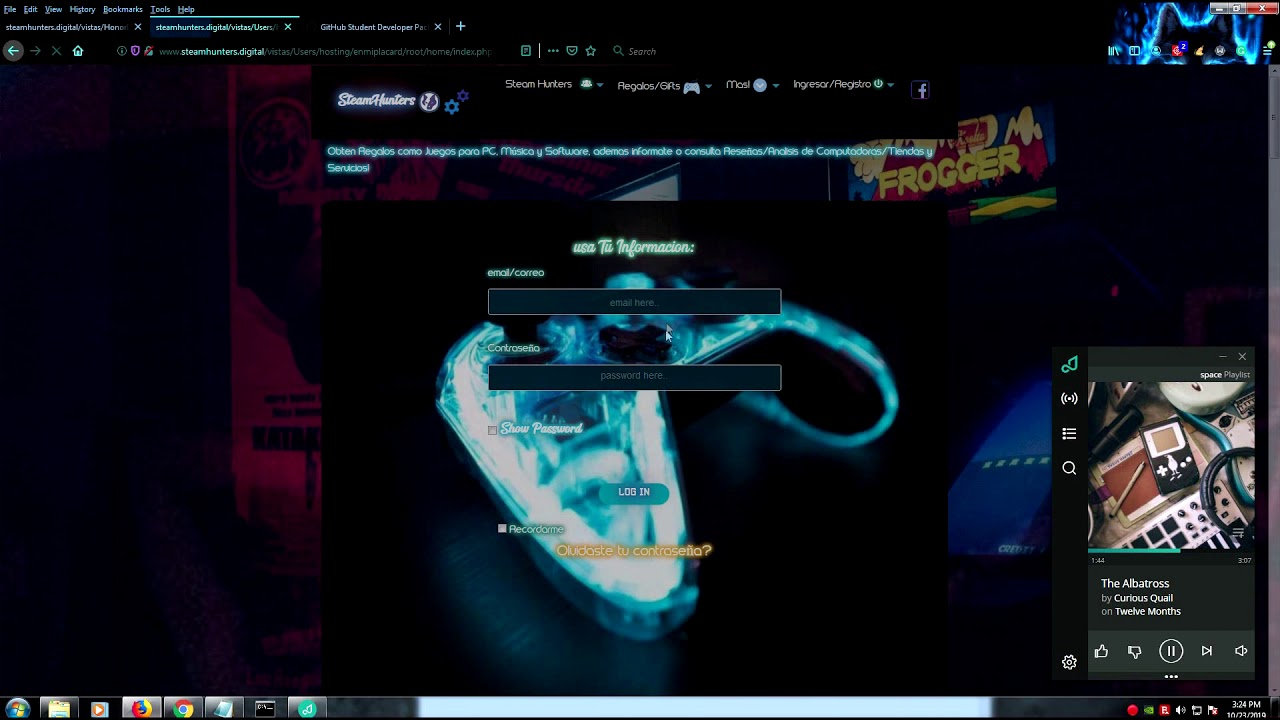Viewport: 1280px width, 720px height.
Task: Click The Albatross album artwork
Action: pos(1171,465)
